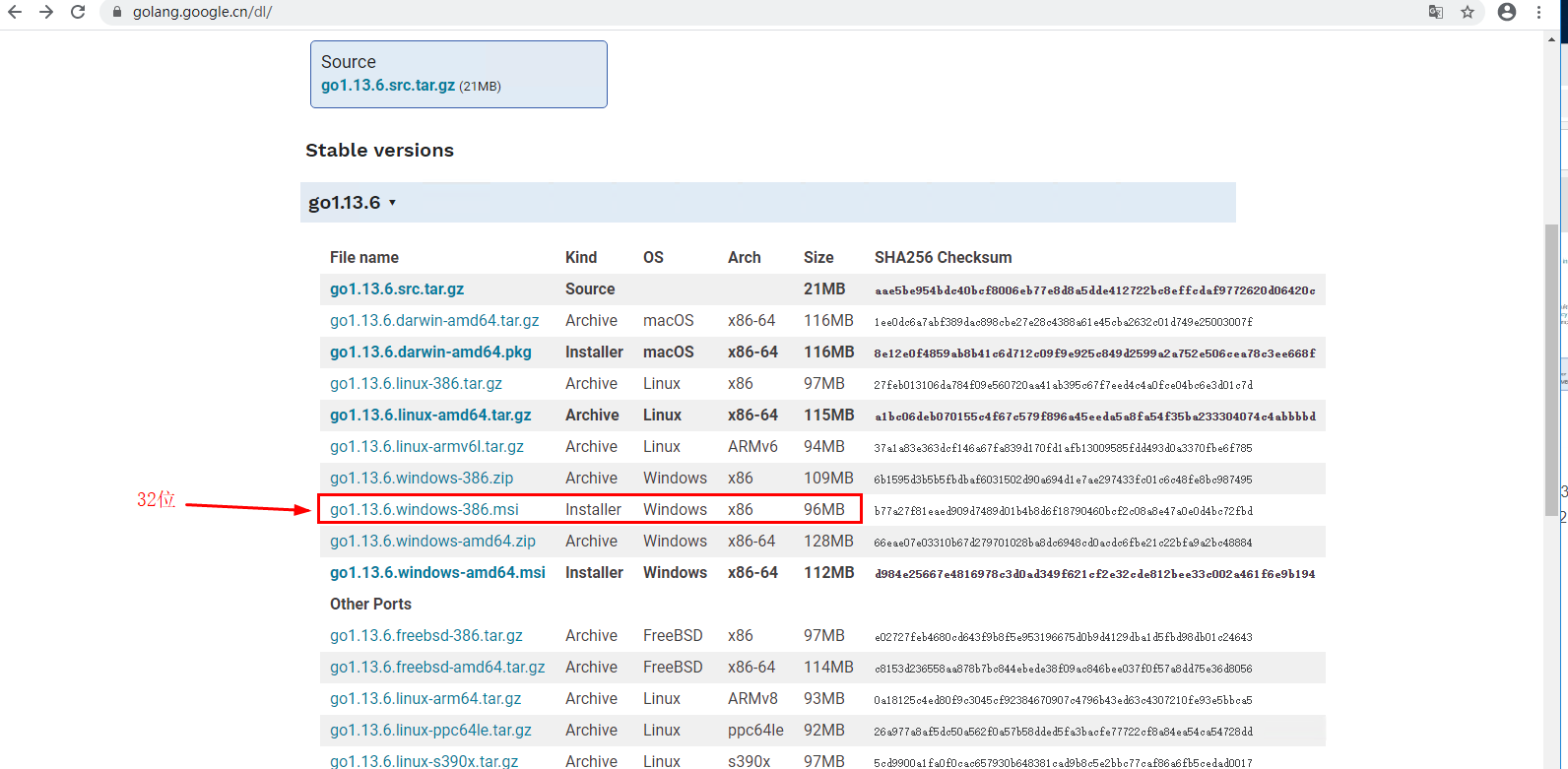1568x769 pixels.
Task: Download go1.13.6.windows-386.zip
Action: pyautogui.click(x=422, y=478)
